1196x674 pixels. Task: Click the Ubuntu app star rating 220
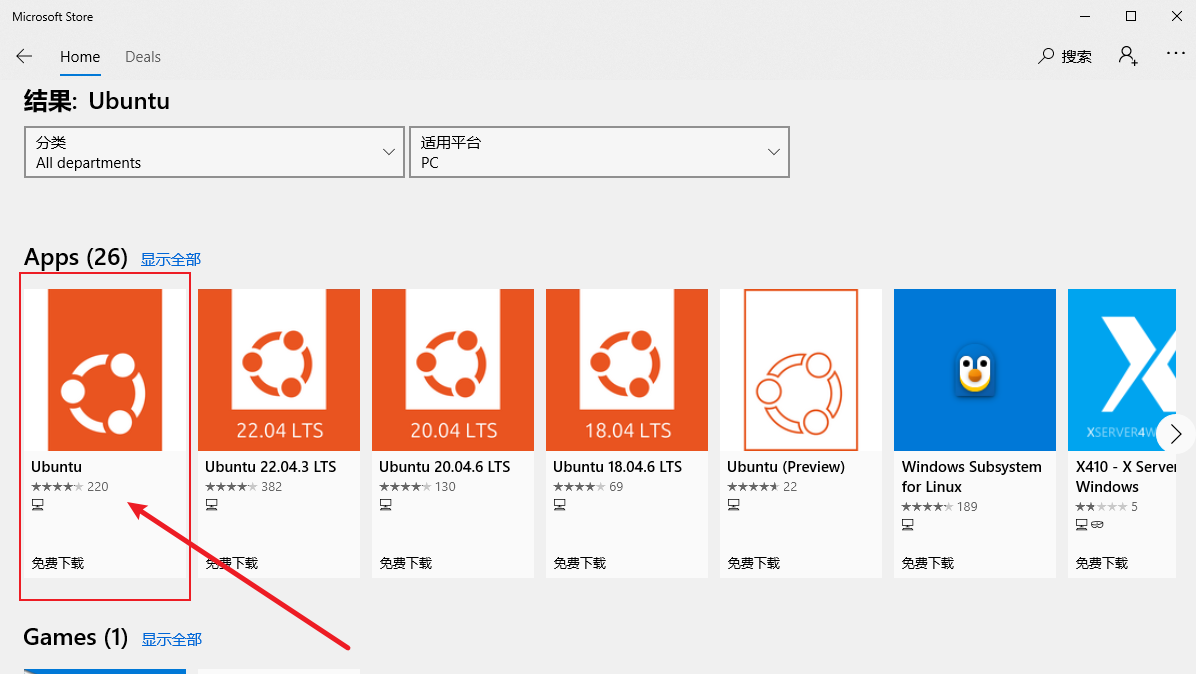click(70, 486)
